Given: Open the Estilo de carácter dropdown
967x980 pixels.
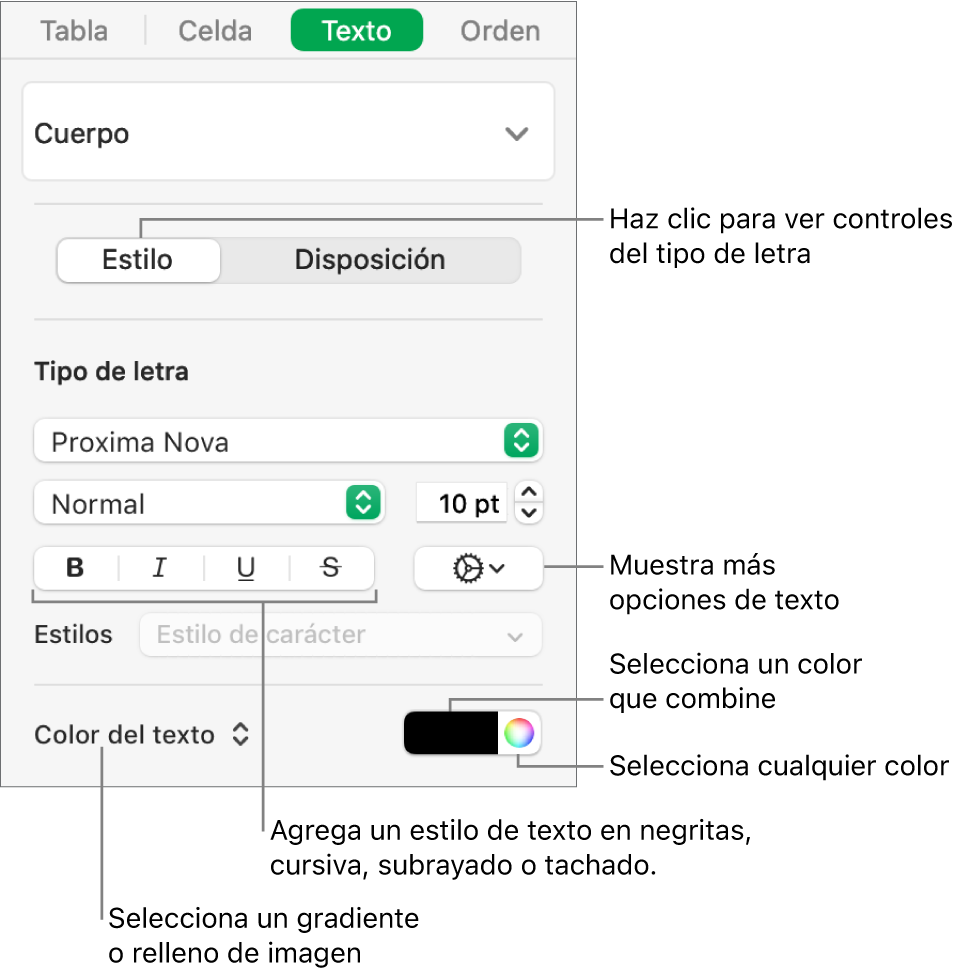Looking at the screenshot, I should (341, 635).
